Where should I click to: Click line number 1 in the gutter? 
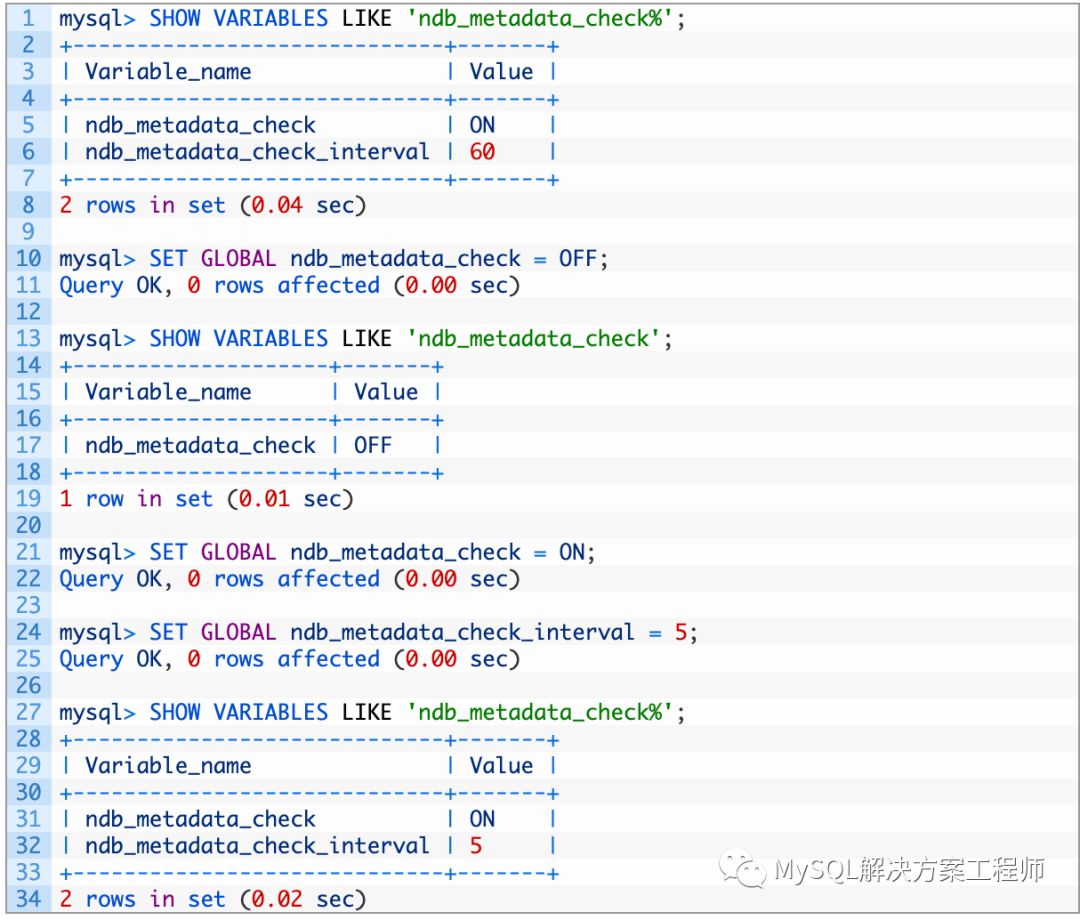coord(28,18)
